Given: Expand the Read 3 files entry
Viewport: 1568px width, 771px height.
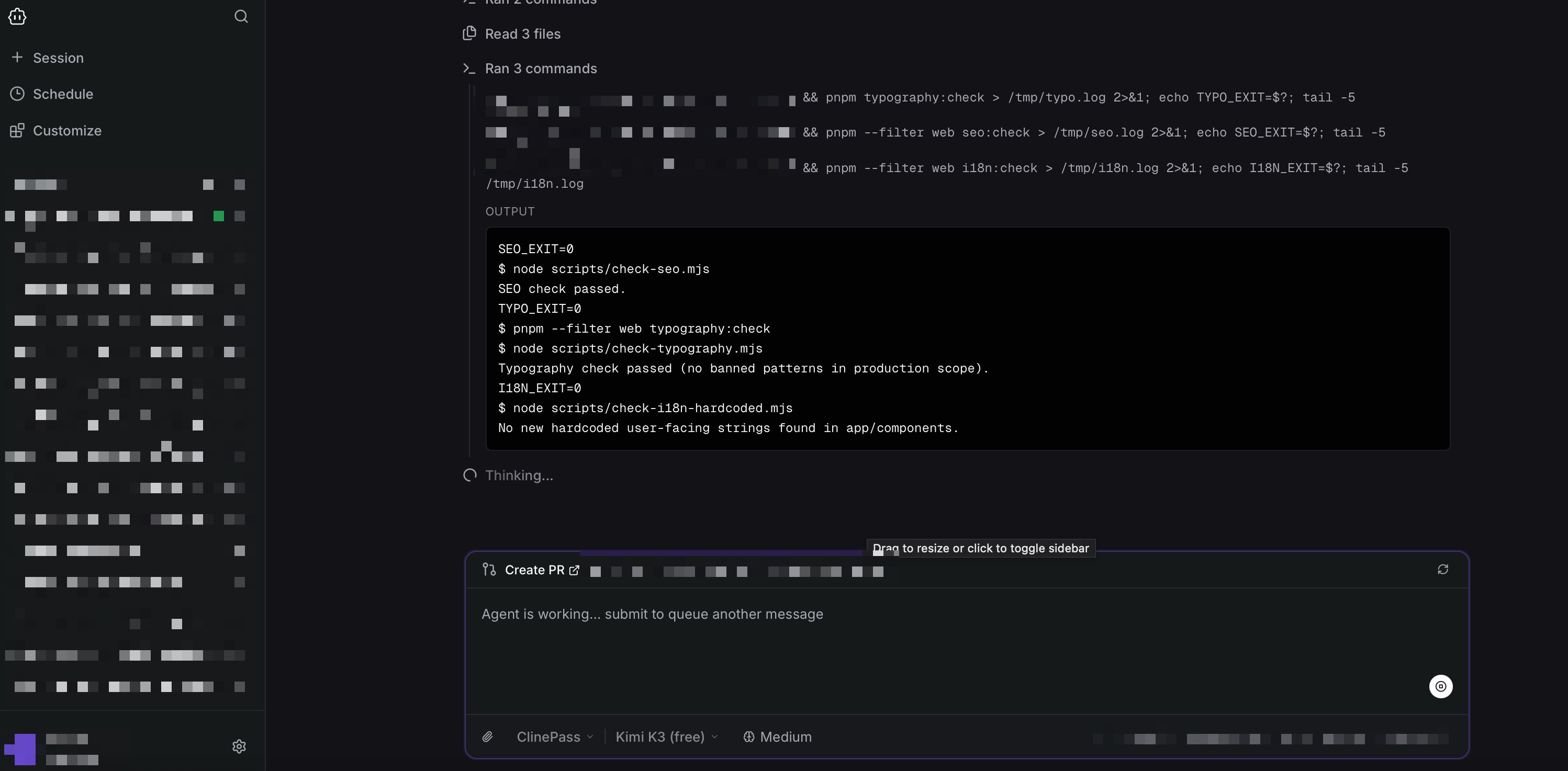Looking at the screenshot, I should tap(522, 34).
